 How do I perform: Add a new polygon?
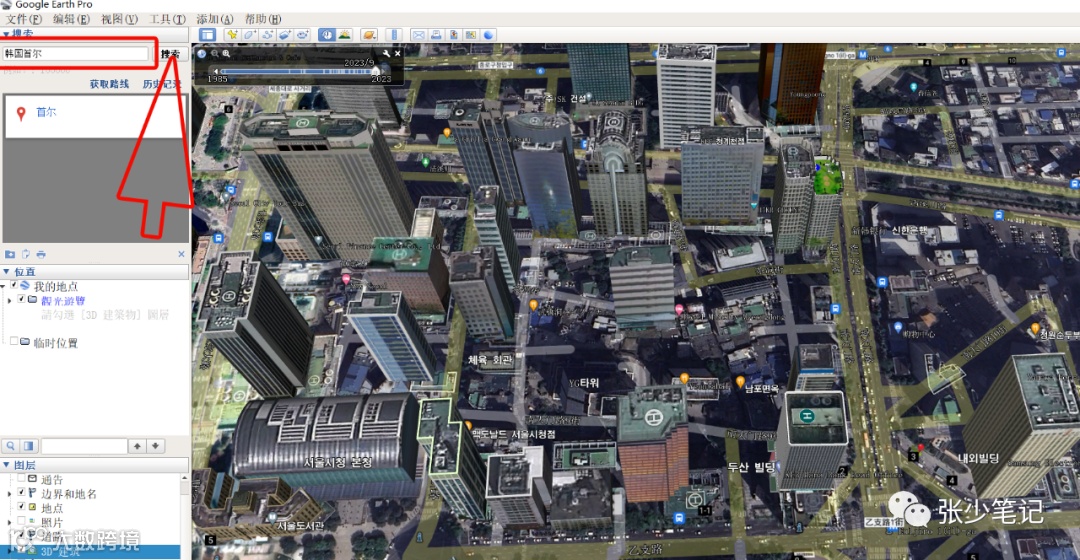tap(249, 34)
